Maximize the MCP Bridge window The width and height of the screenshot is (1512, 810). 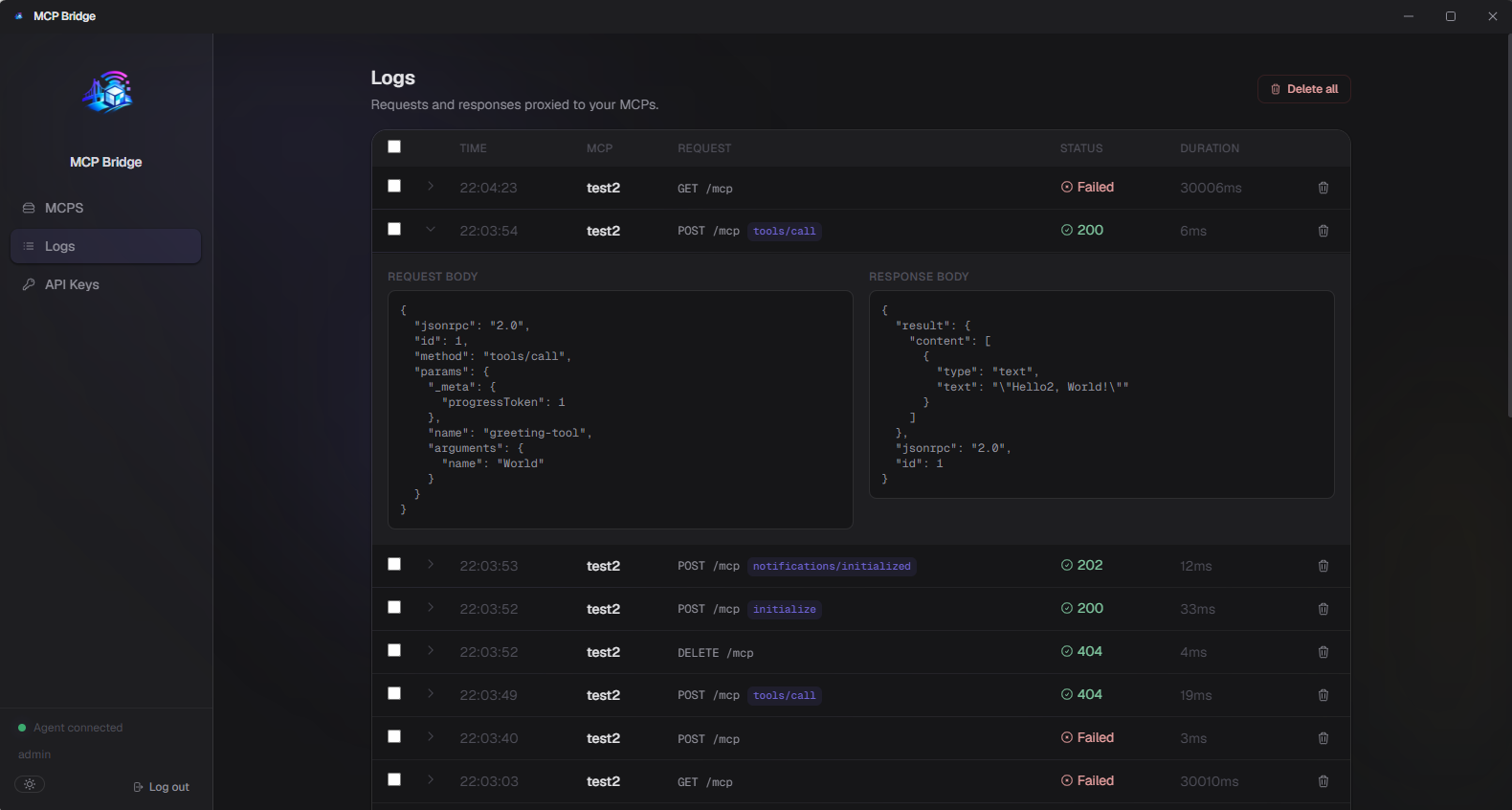click(x=1451, y=16)
